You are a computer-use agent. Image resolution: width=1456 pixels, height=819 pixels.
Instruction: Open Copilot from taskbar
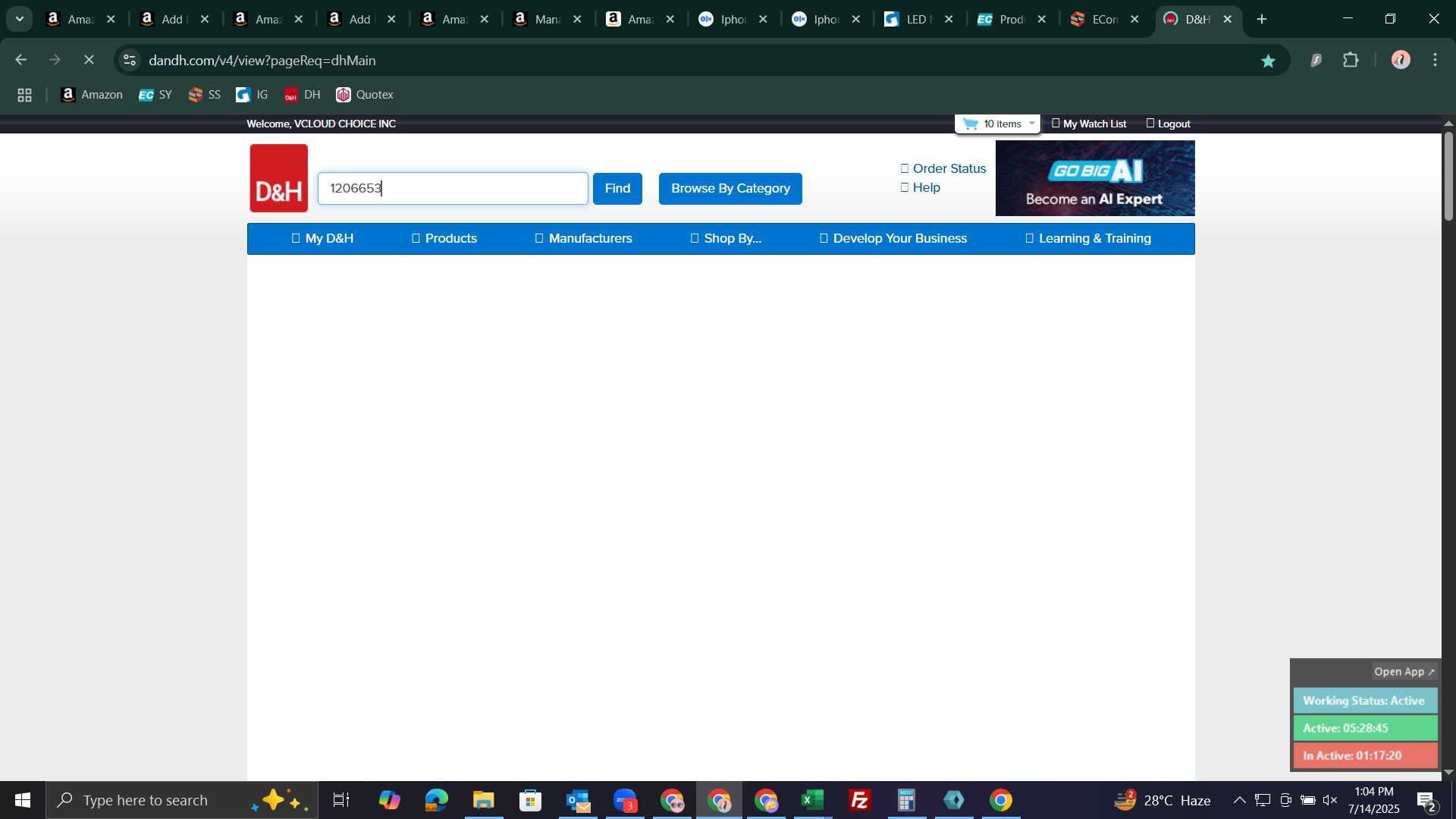(389, 800)
